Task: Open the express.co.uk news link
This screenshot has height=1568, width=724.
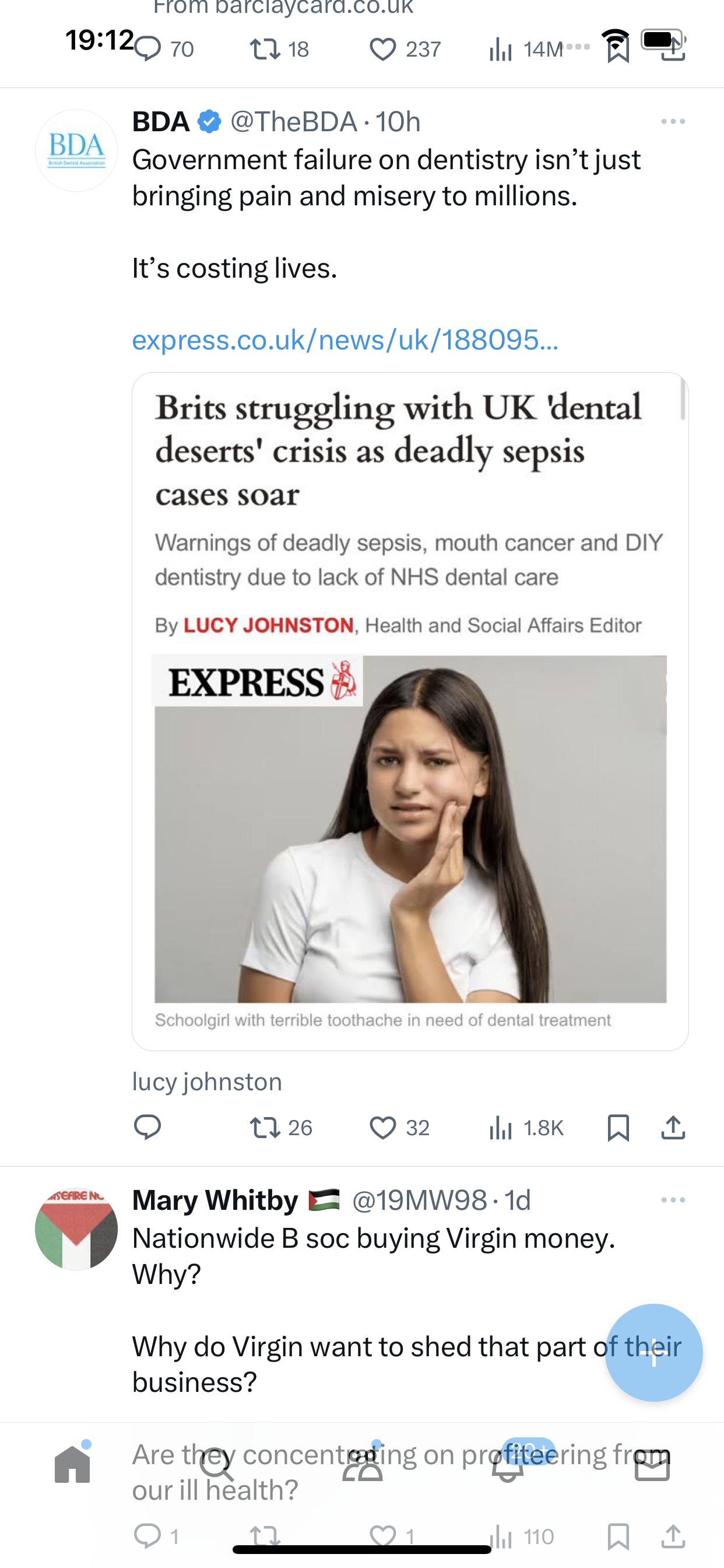Action: tap(345, 339)
